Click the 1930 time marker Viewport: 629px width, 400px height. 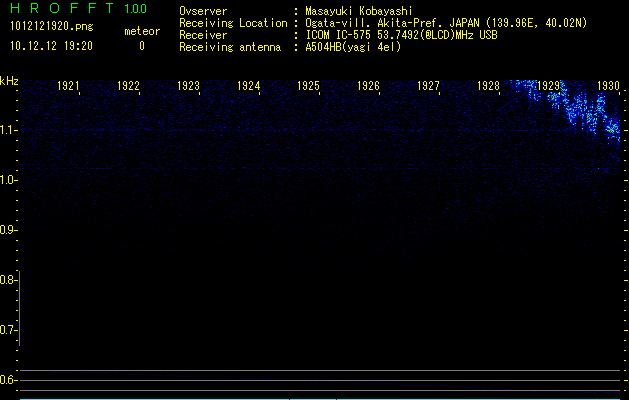[608, 85]
